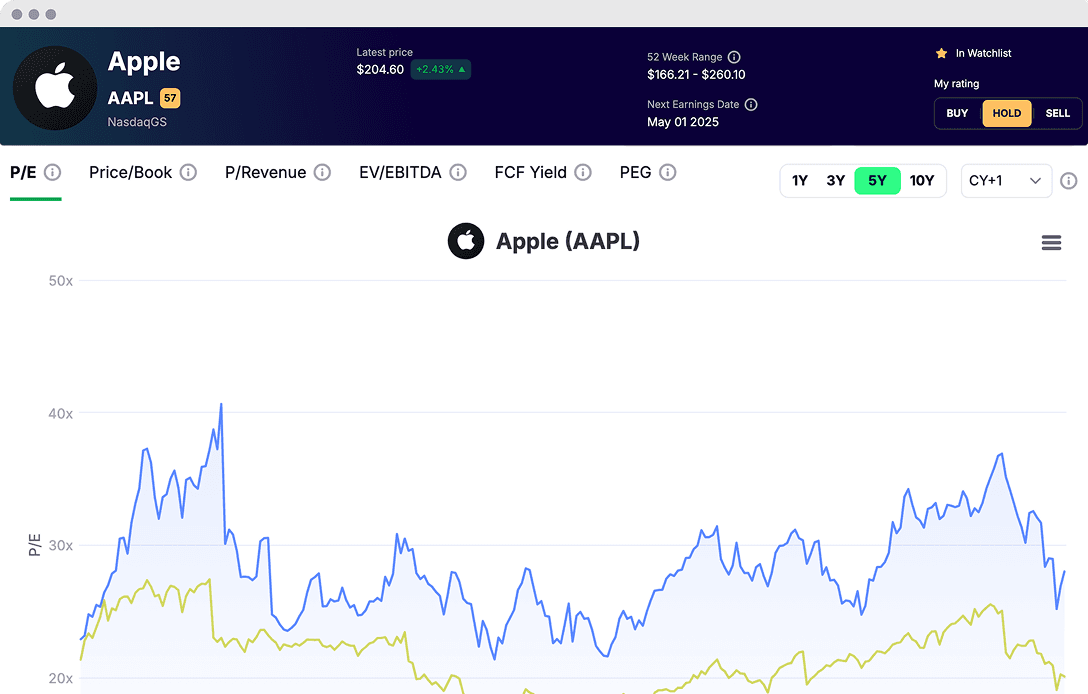Screen dimensions: 1088x694
Task: Switch to the Price/Book tab
Action: click(130, 172)
